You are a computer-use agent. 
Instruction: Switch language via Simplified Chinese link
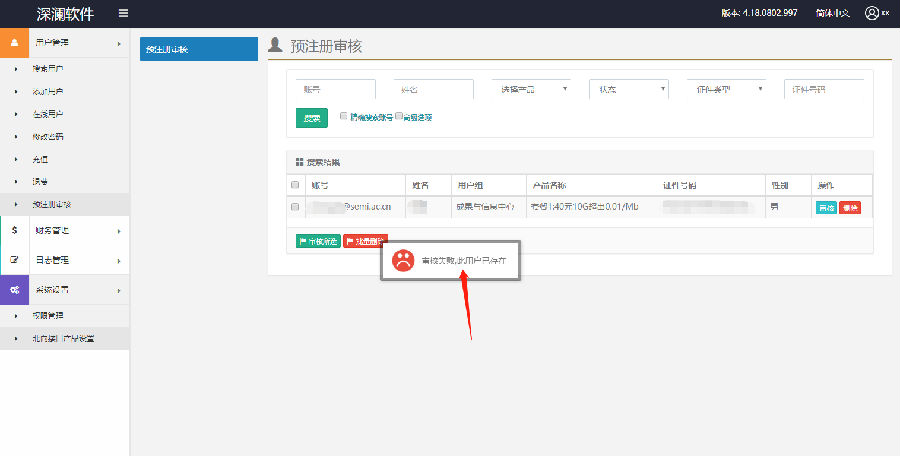point(832,13)
